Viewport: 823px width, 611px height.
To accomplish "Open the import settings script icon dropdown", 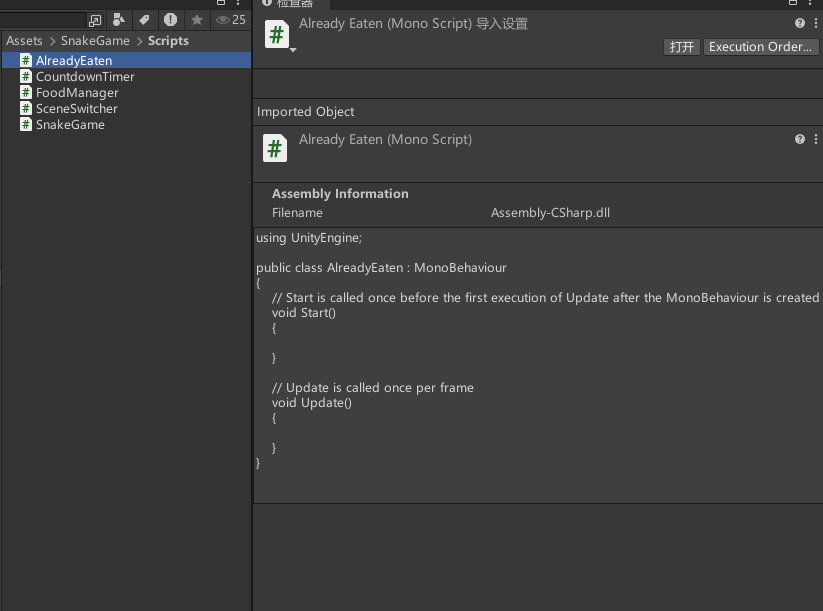I will coord(293,50).
